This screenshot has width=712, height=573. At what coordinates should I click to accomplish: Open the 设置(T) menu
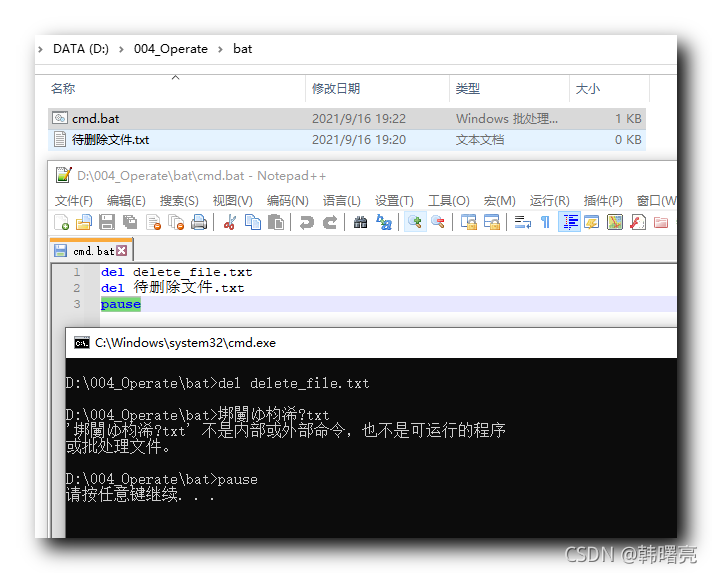pyautogui.click(x=394, y=201)
